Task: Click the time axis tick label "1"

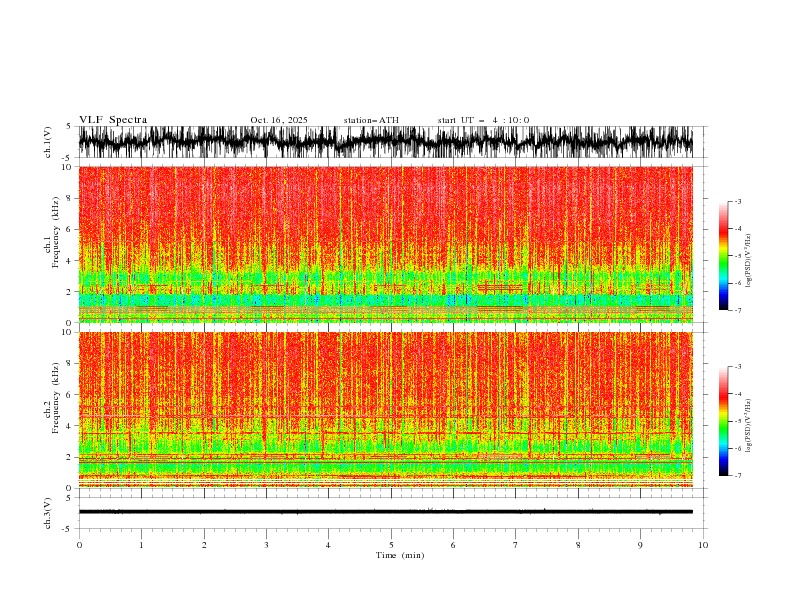Action: pyautogui.click(x=141, y=545)
